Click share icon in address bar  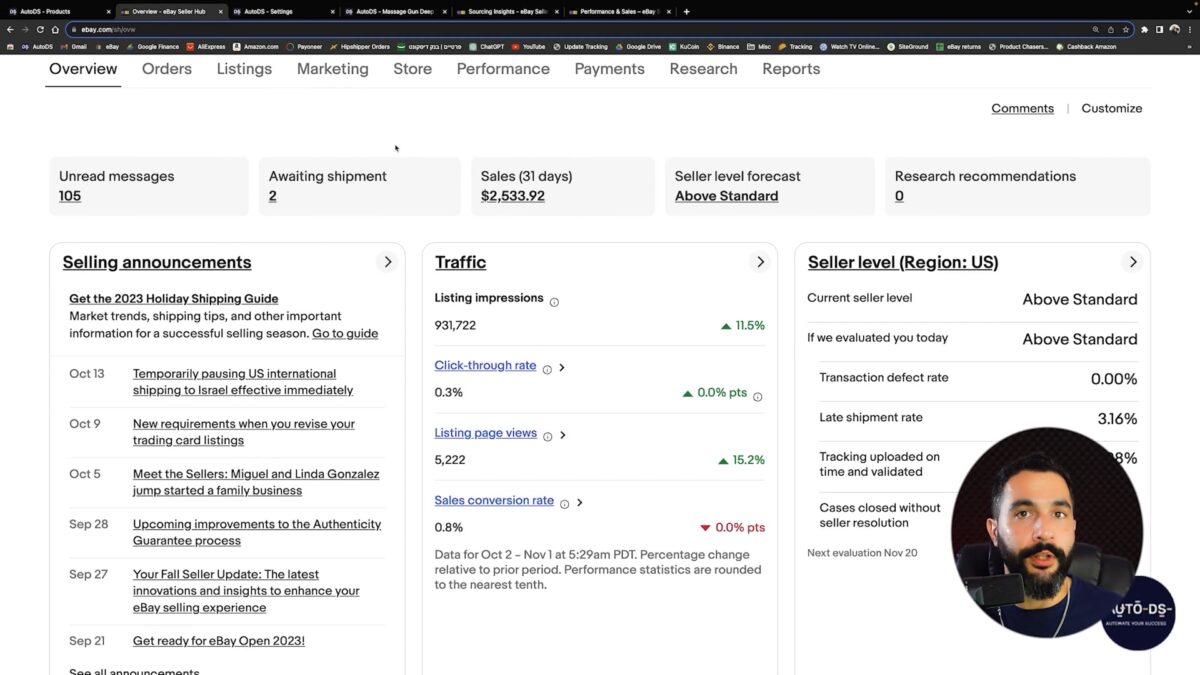[x=1111, y=30]
